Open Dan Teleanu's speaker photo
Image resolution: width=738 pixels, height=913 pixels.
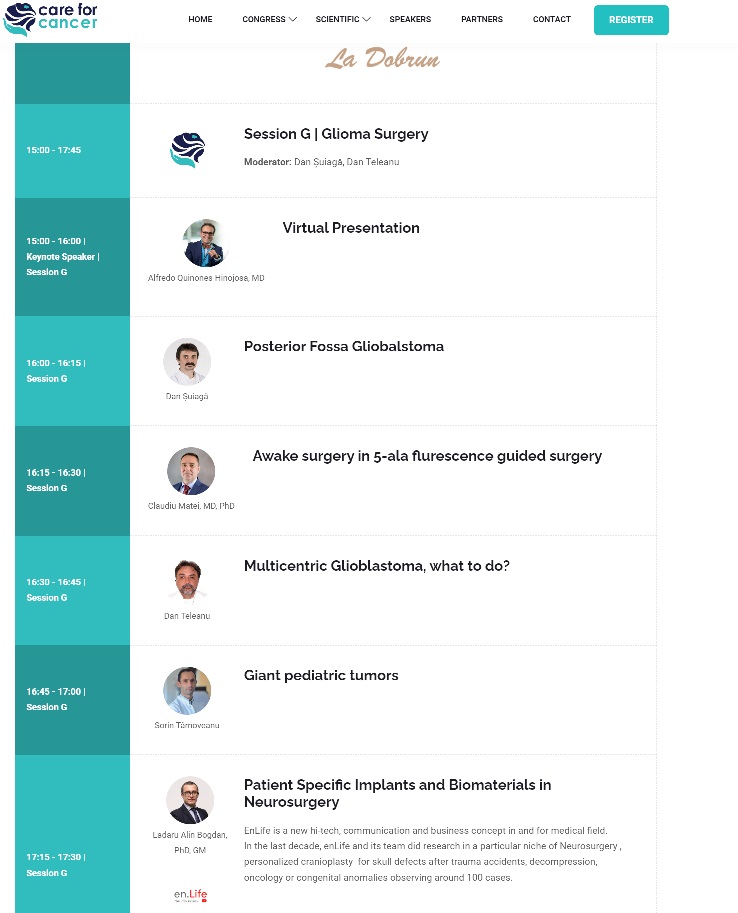[x=187, y=581]
